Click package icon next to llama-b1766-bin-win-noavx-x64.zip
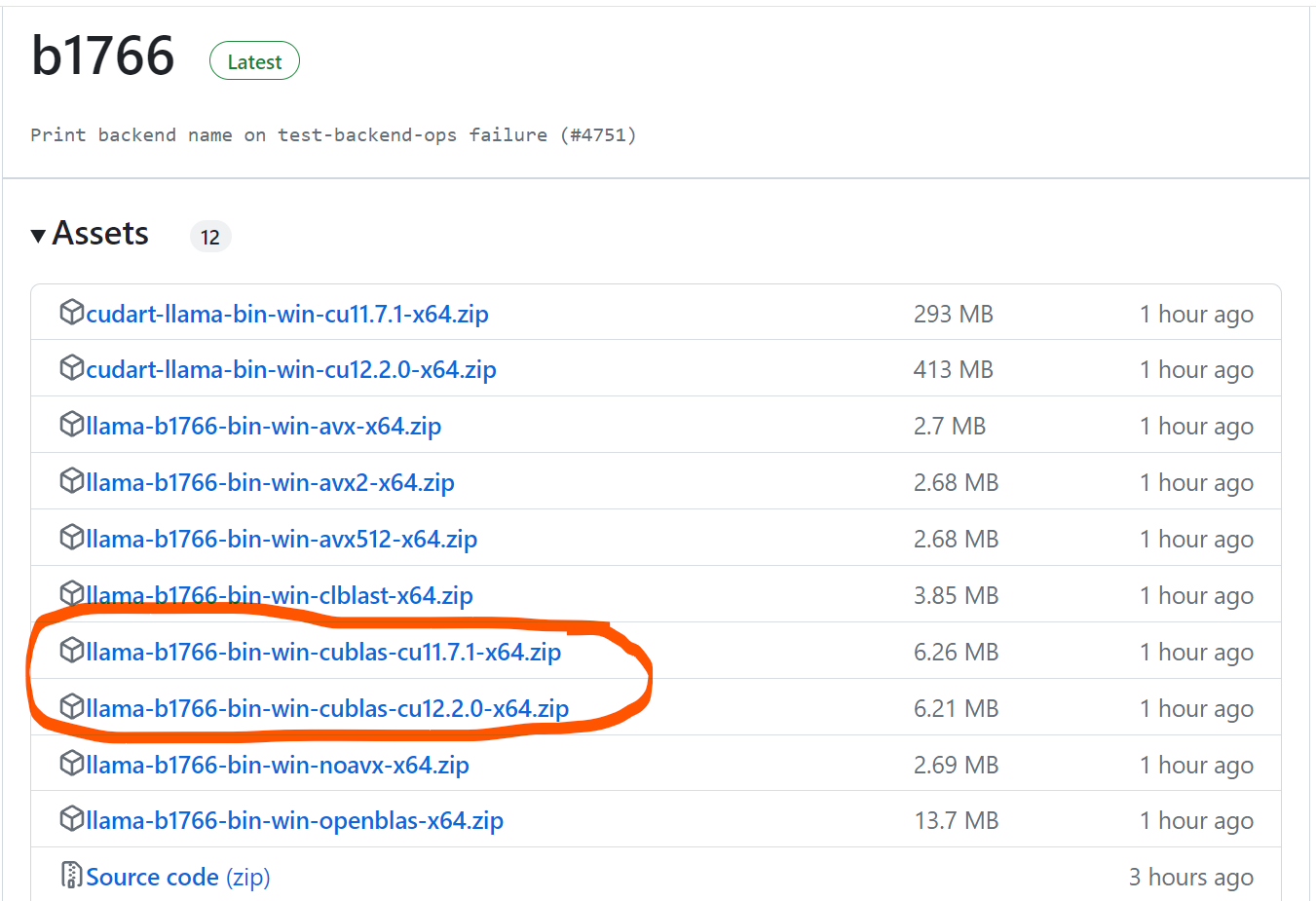 coord(72,764)
